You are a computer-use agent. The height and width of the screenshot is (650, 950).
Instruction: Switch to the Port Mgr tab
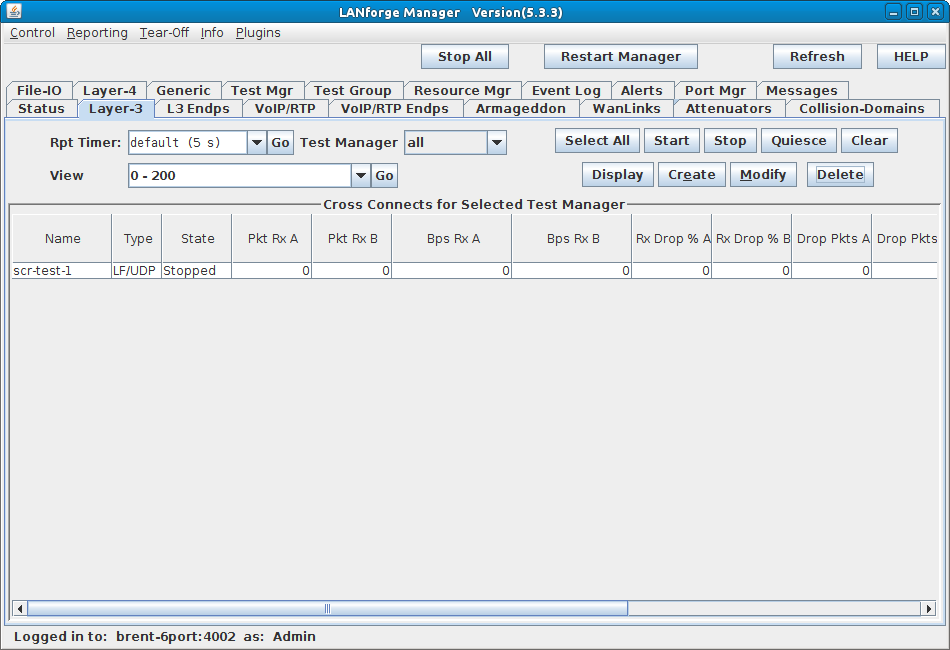(x=715, y=90)
